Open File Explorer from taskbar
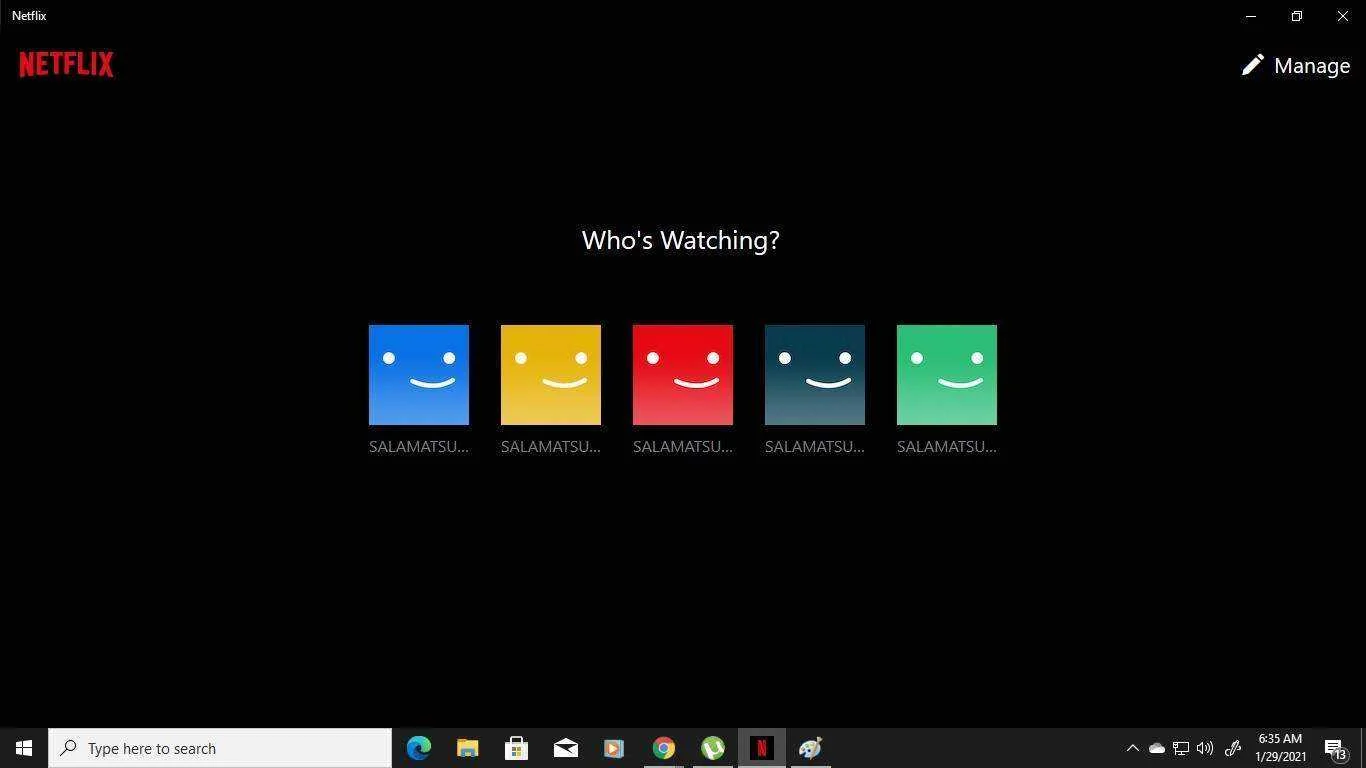The height and width of the screenshot is (768, 1366). click(468, 748)
